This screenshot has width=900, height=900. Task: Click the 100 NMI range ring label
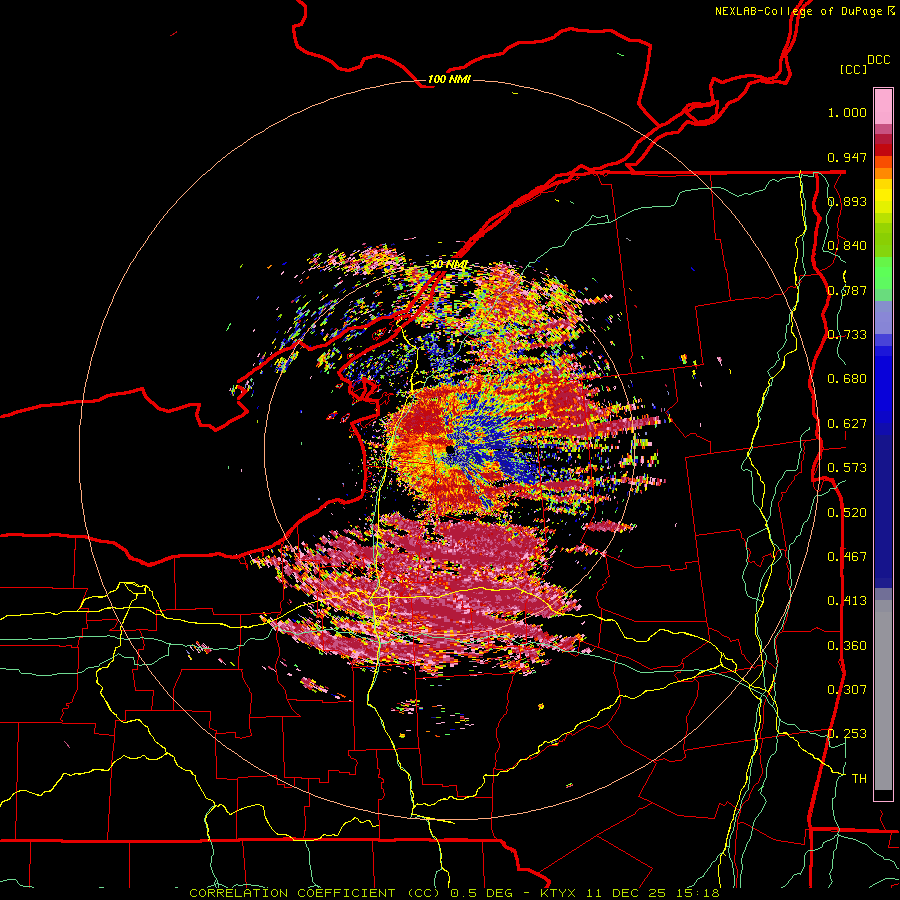(x=449, y=79)
